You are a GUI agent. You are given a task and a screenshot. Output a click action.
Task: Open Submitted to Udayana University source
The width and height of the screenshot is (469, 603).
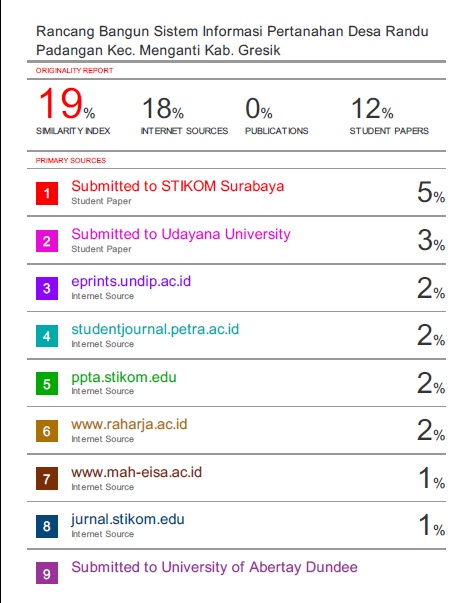pyautogui.click(x=181, y=234)
